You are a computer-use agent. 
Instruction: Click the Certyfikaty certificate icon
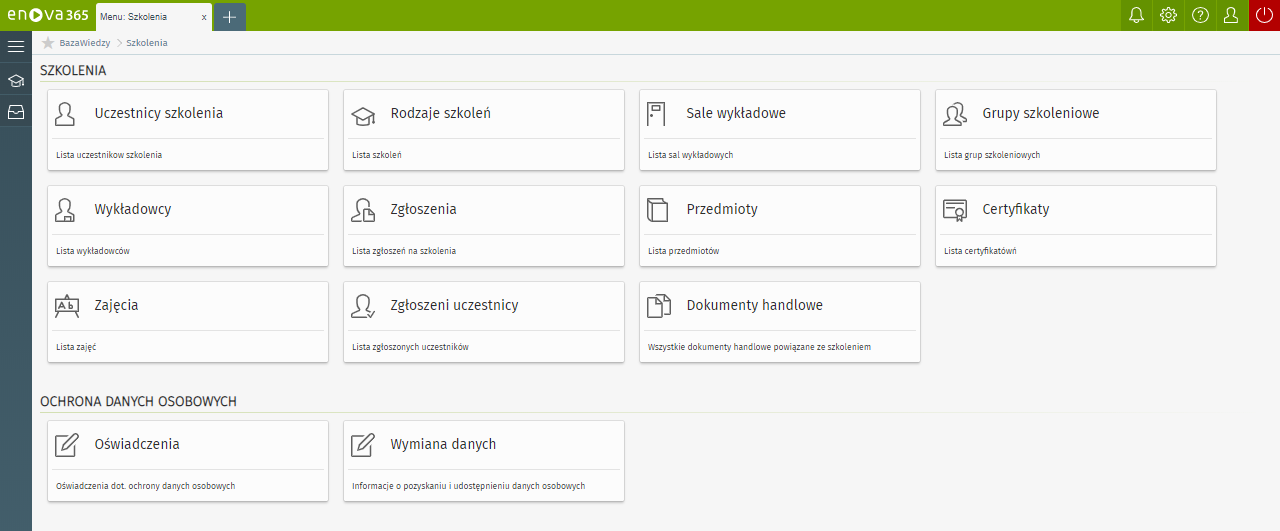955,210
